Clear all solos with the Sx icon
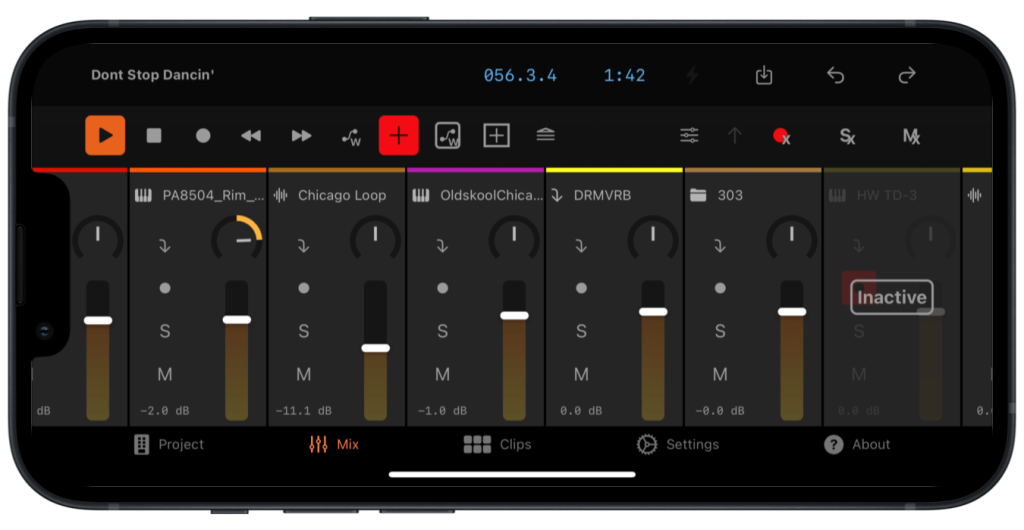Screen dimensions: 1024x530 point(847,136)
